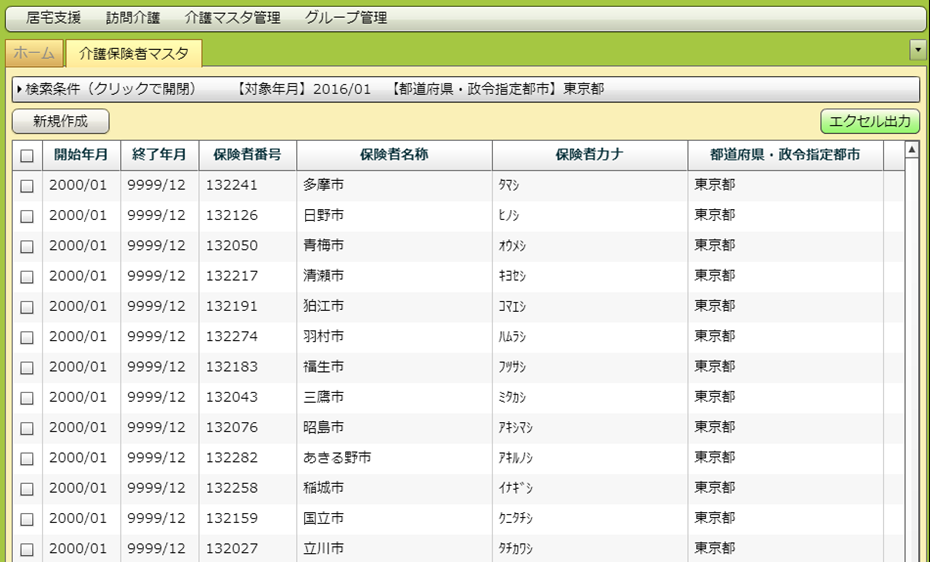Check the box for 多摩市 row
The image size is (930, 562).
[x=27, y=186]
